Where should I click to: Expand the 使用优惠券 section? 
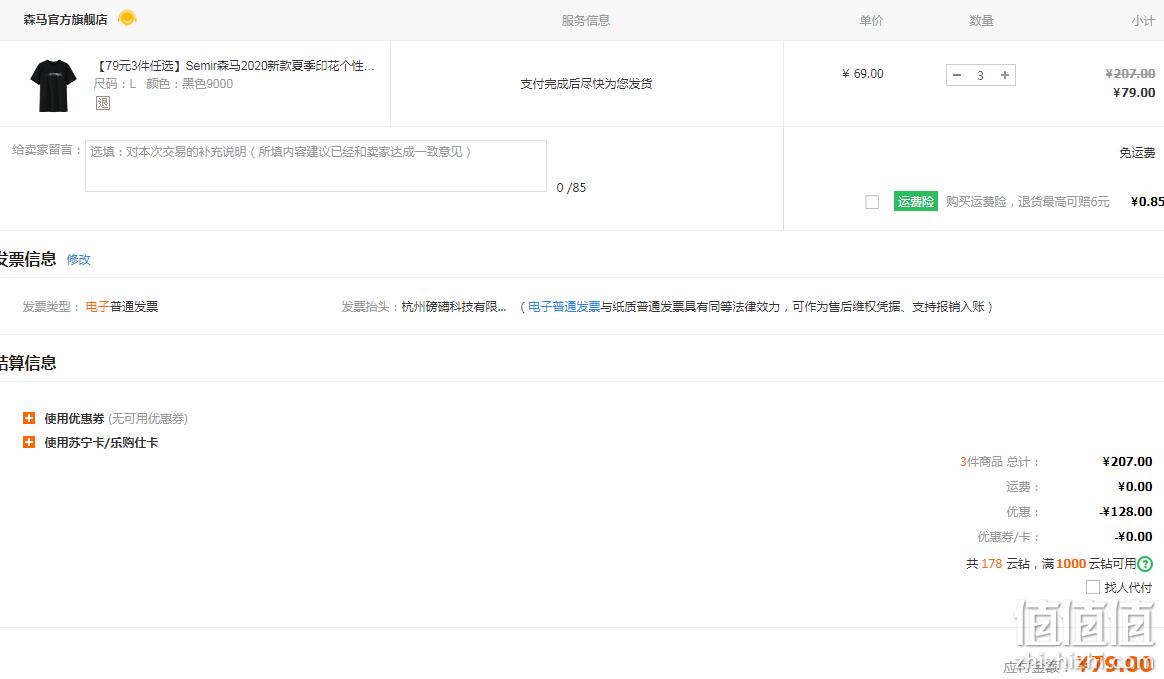29,419
